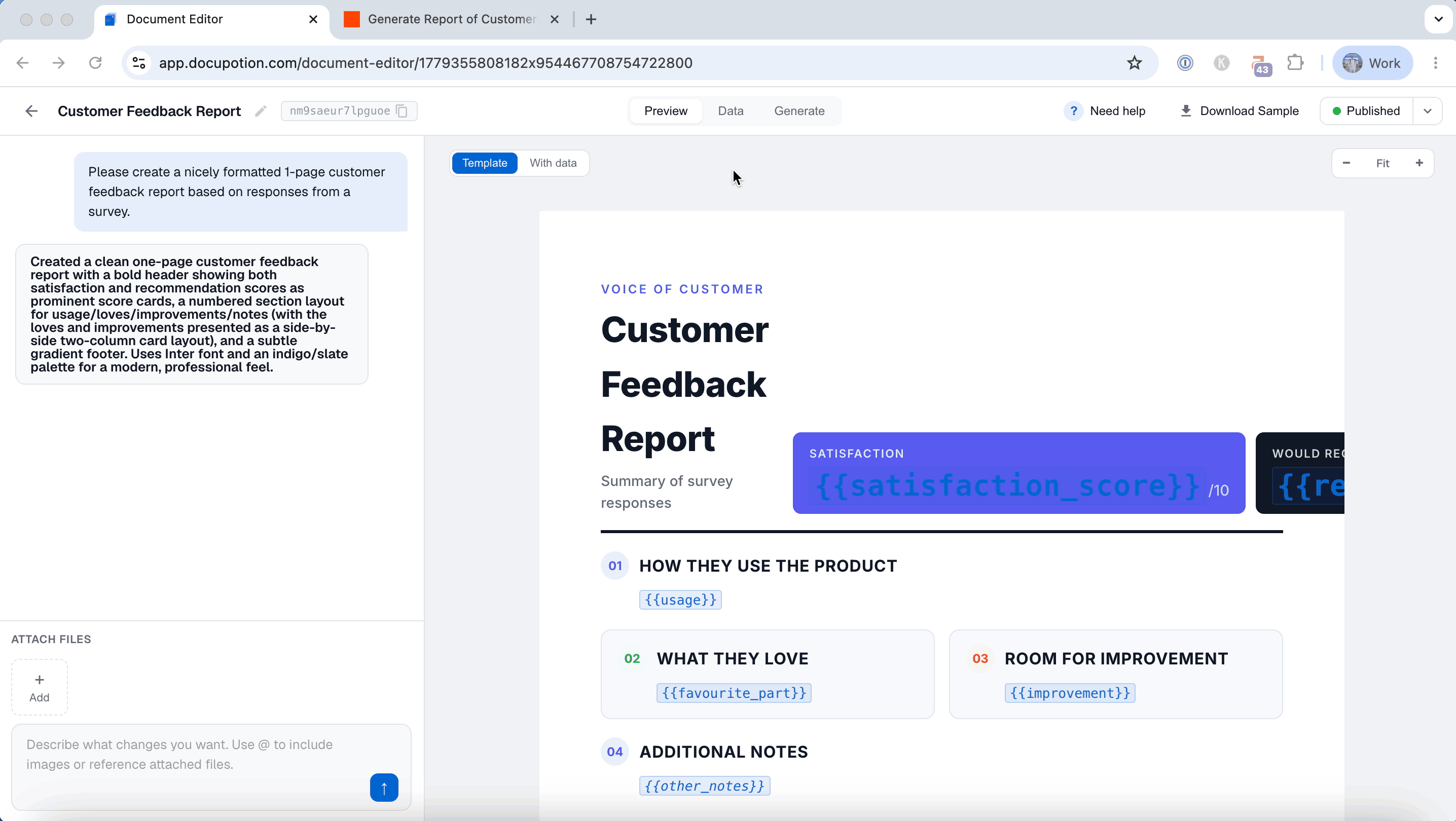The width and height of the screenshot is (1456, 821).
Task: Click the {{satisfaction_score}} placeholder
Action: click(1007, 486)
